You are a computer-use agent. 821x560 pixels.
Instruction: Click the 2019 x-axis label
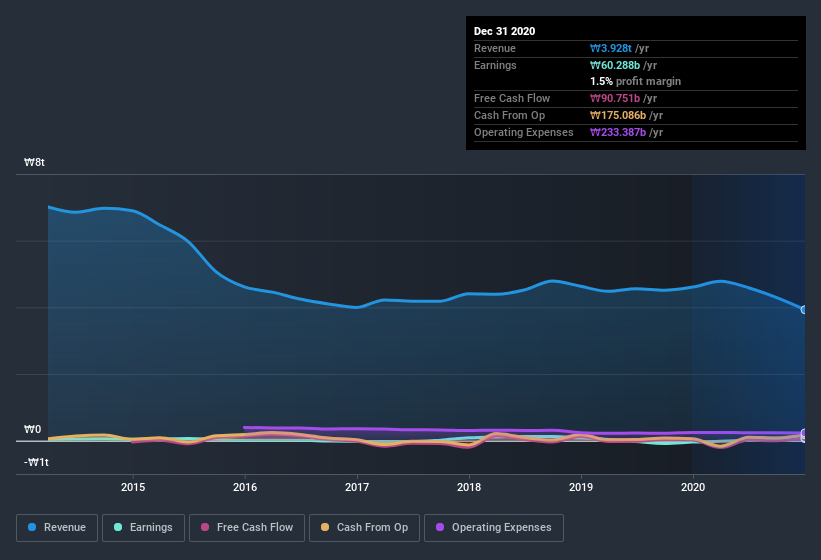(581, 487)
